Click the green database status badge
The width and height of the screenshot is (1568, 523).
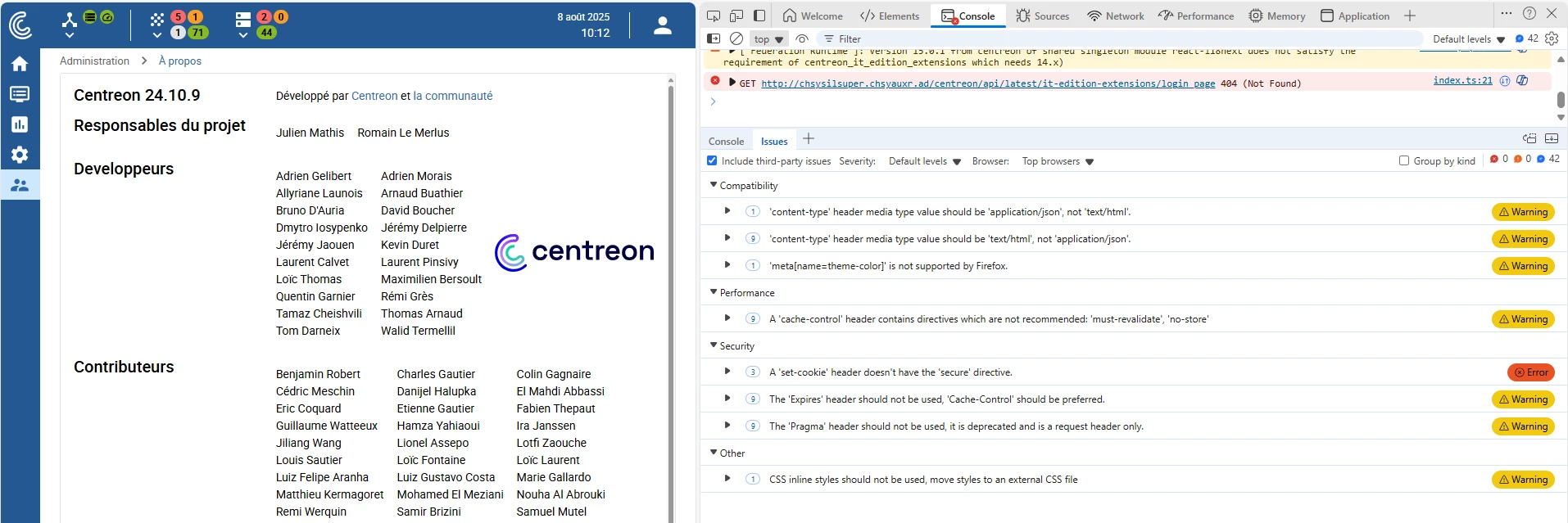click(91, 16)
